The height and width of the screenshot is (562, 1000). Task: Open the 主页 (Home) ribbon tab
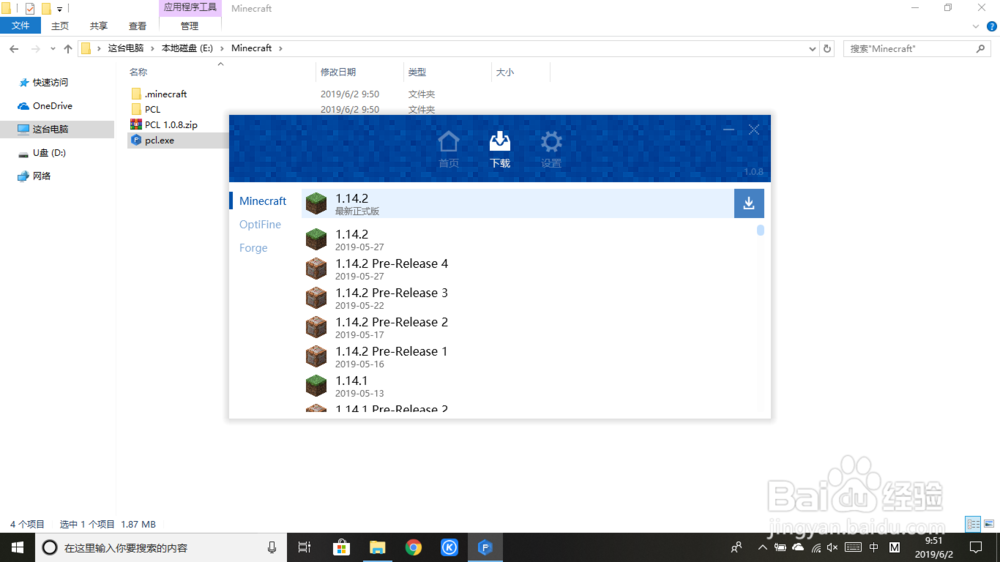(60, 26)
